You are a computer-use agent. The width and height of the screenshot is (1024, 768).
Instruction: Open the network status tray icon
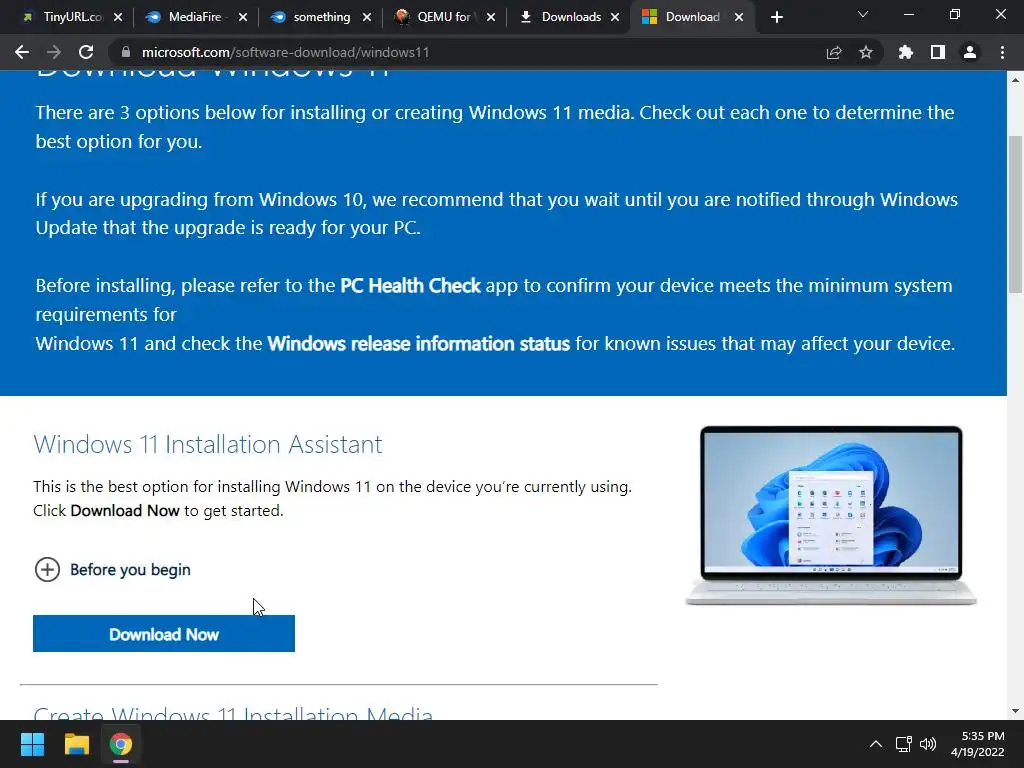(903, 744)
